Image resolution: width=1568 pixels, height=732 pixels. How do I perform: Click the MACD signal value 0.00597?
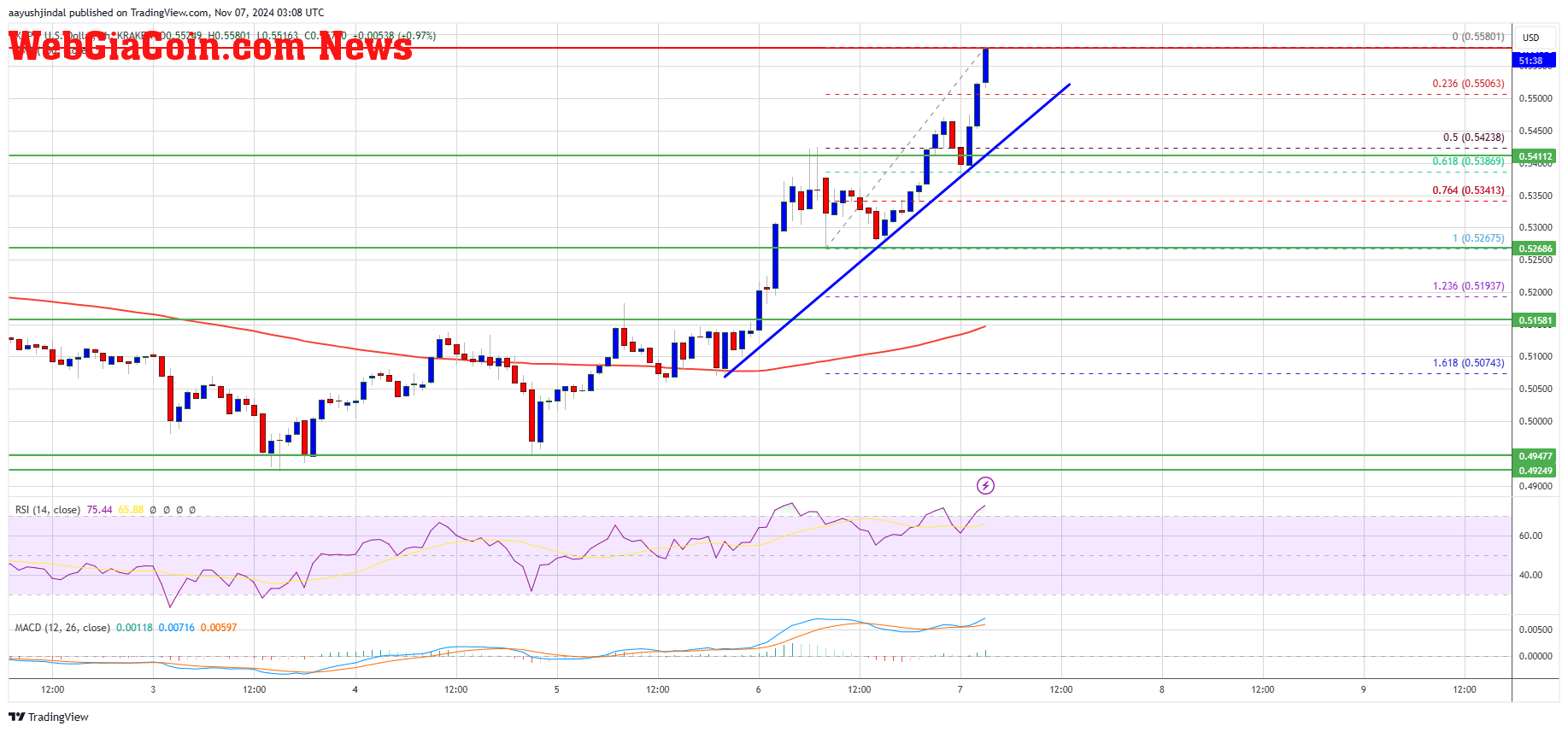coord(219,628)
